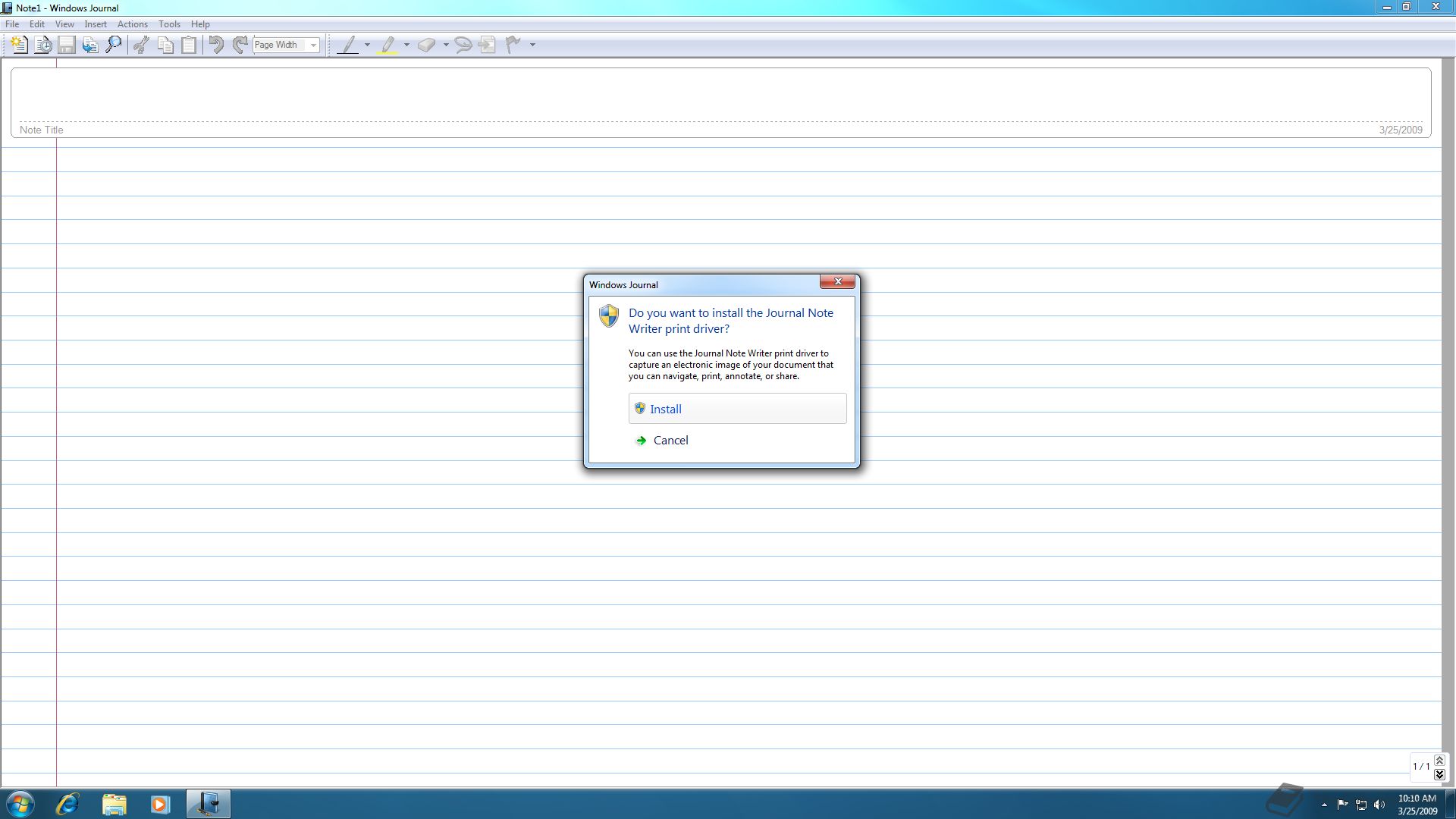
Task: Click the shield icon in dialog
Action: pos(609,315)
